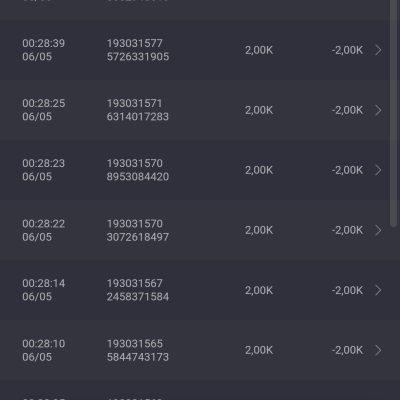The image size is (400, 400).
Task: Click the 00:28:39 06/05 timestamp
Action: click(44, 50)
